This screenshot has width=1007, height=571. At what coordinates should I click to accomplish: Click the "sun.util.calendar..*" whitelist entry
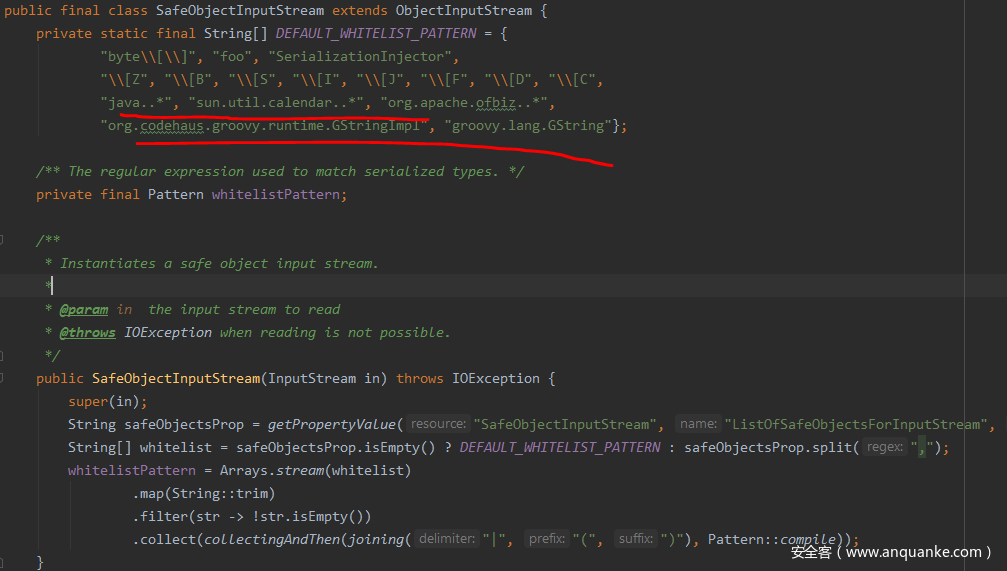click(x=279, y=103)
